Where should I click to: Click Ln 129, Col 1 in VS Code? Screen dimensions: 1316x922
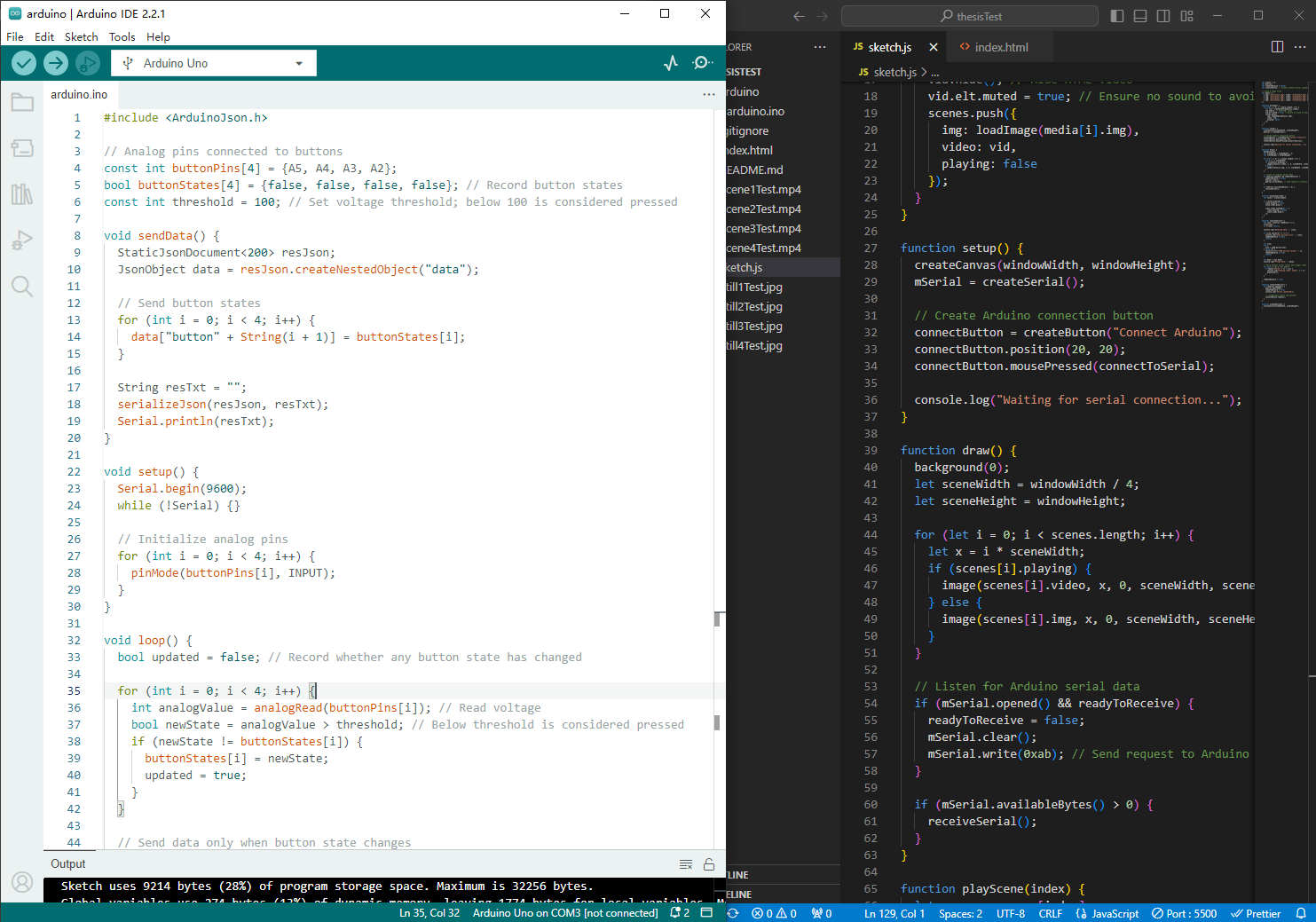[894, 913]
